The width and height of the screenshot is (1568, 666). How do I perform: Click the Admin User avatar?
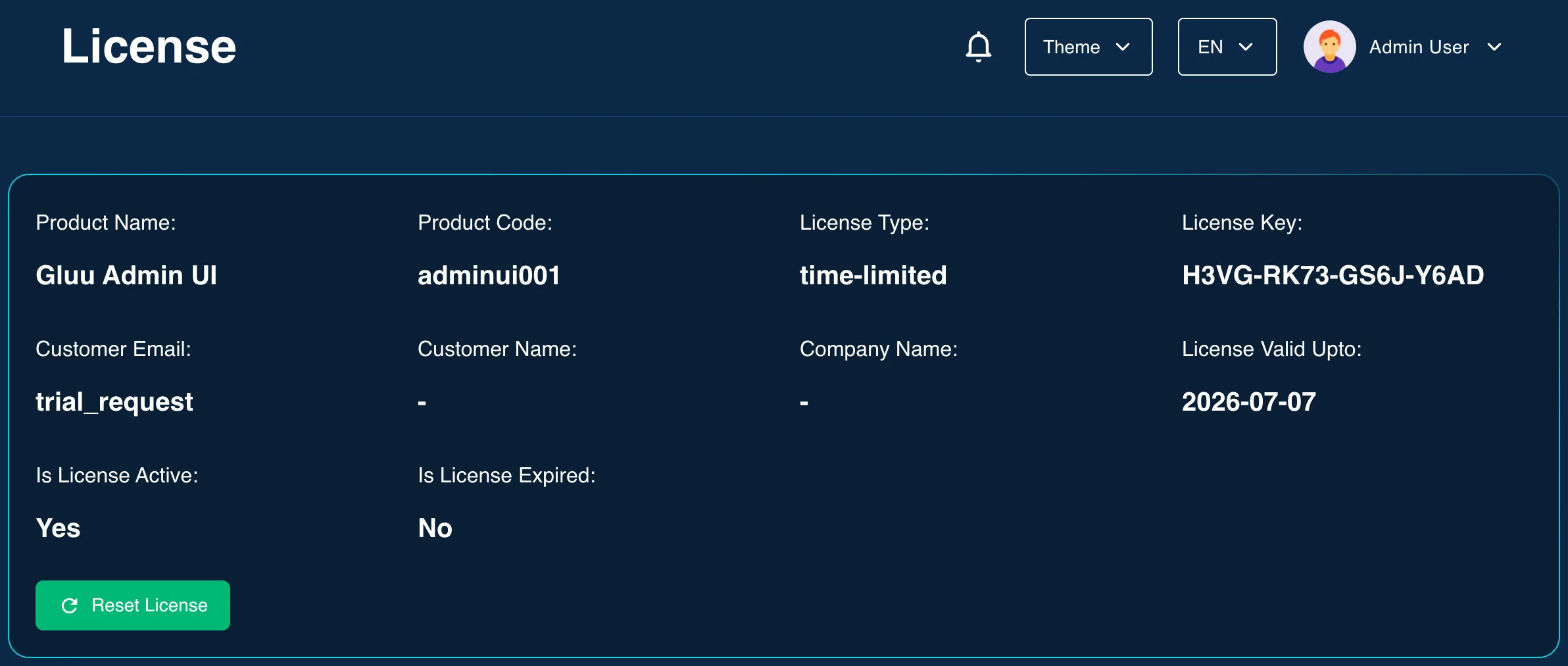(x=1329, y=47)
